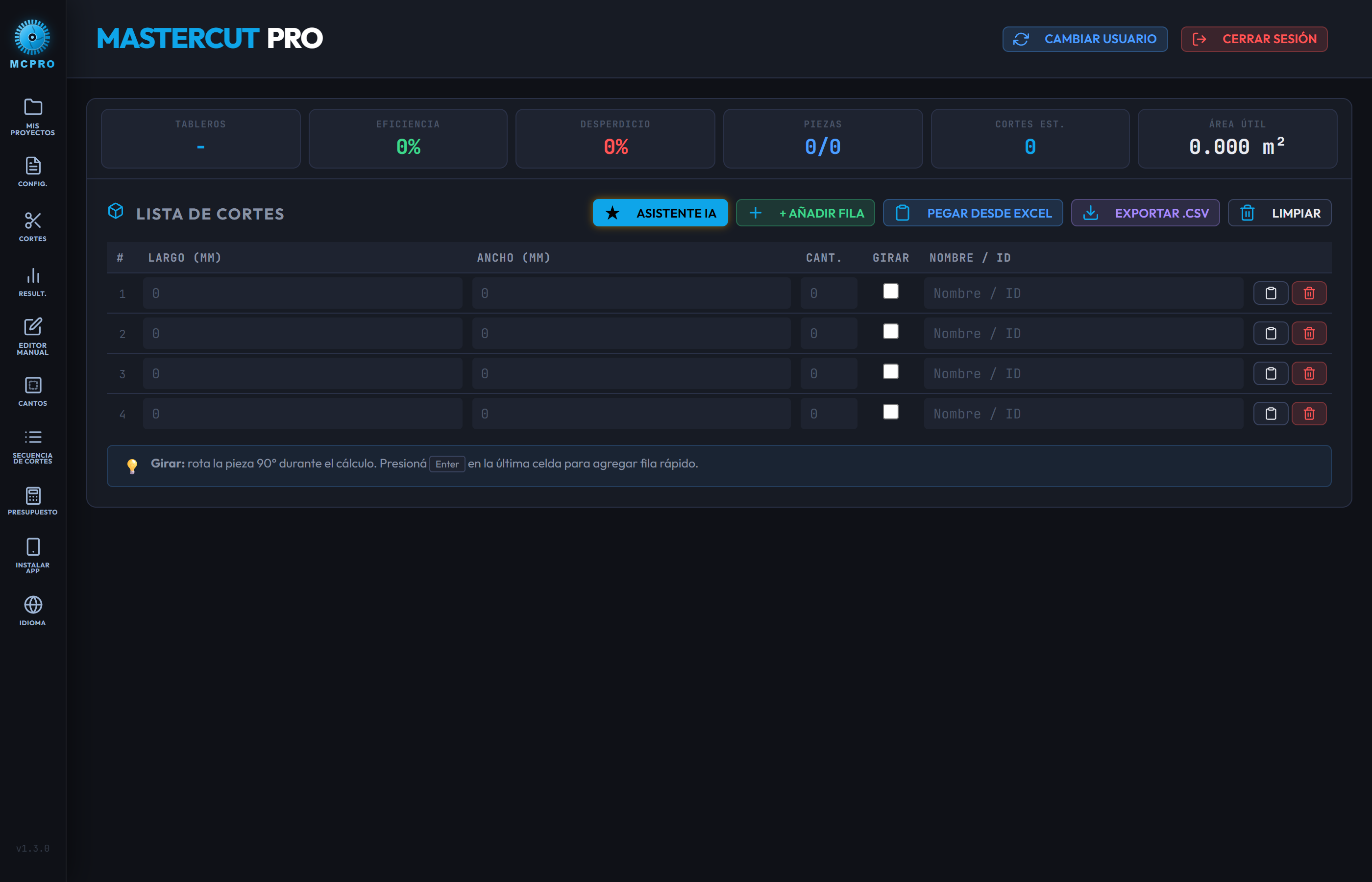Open the Idioma globe icon
This screenshot has width=1372, height=882.
click(33, 605)
